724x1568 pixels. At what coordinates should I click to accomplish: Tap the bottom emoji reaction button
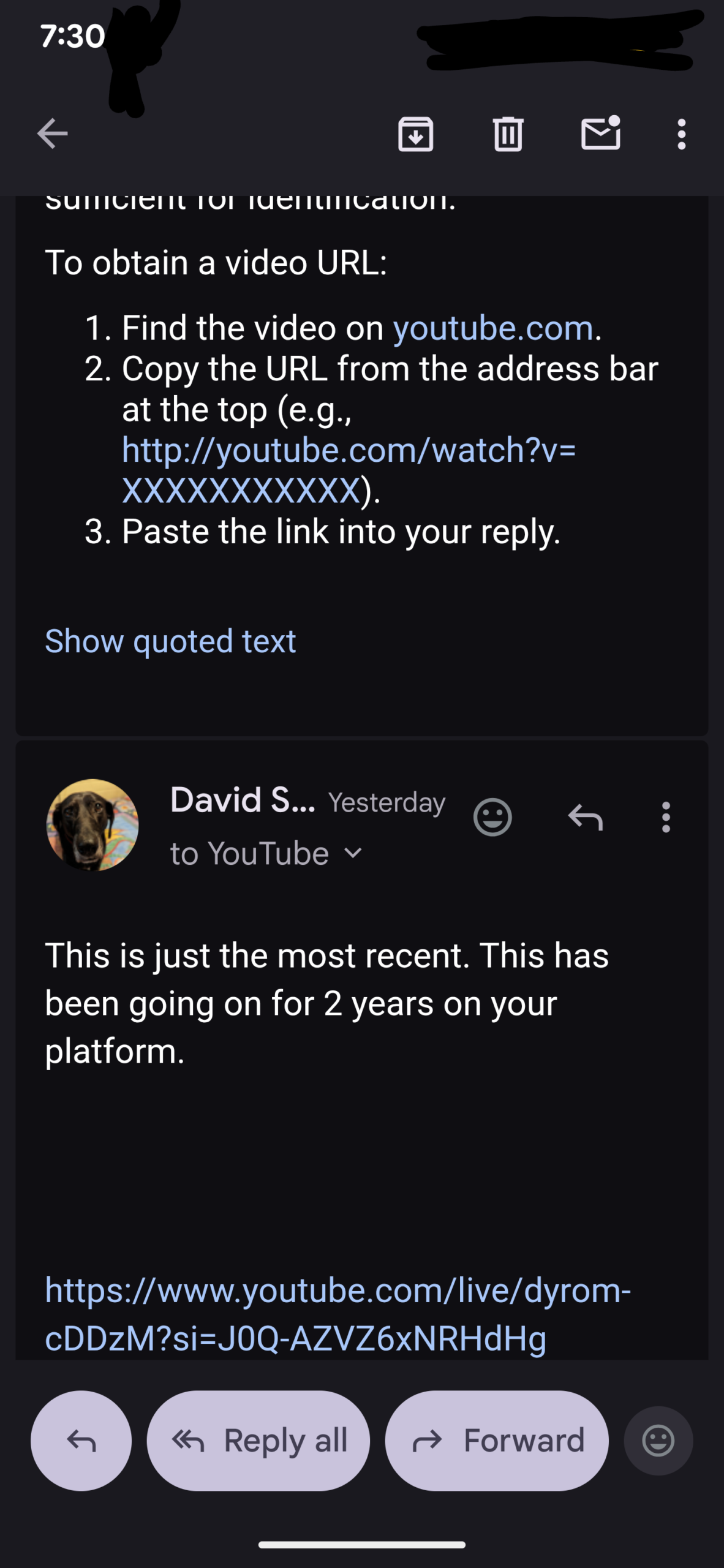(658, 1441)
